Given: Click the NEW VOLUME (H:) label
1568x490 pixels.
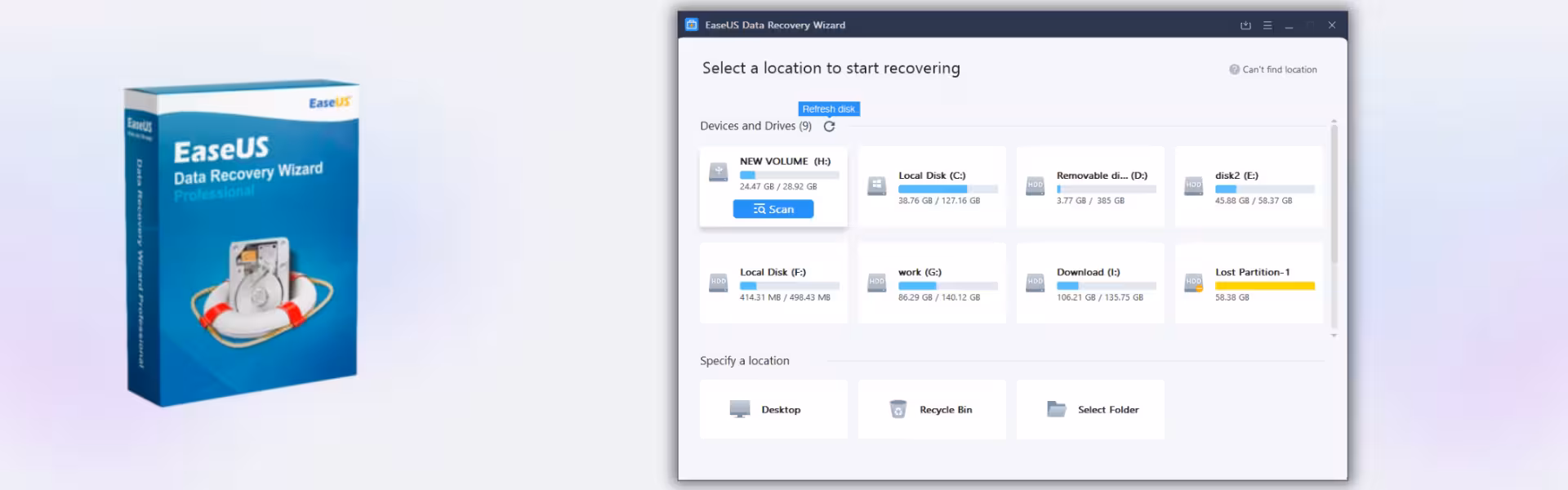Looking at the screenshot, I should [x=785, y=161].
